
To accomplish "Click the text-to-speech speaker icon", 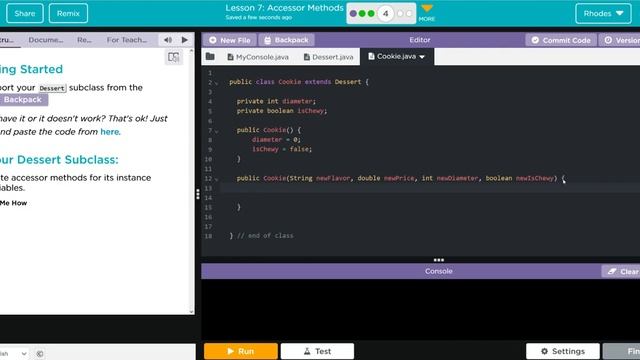I will pyautogui.click(x=168, y=40).
